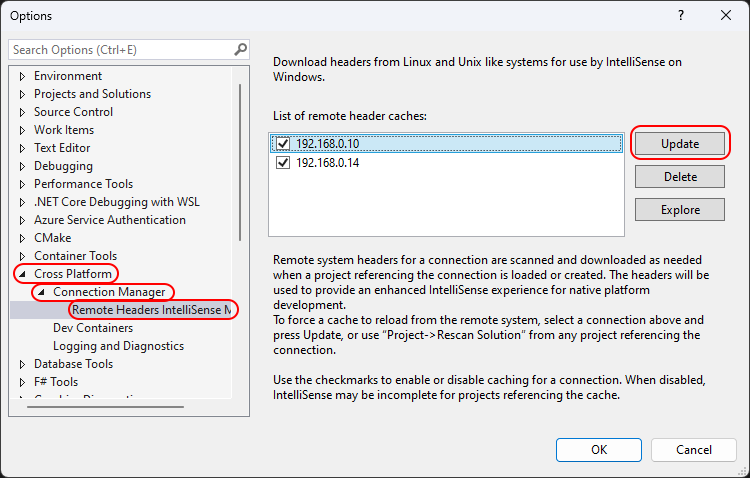Image resolution: width=750 pixels, height=478 pixels.
Task: Confirm with the OK button
Action: click(599, 450)
